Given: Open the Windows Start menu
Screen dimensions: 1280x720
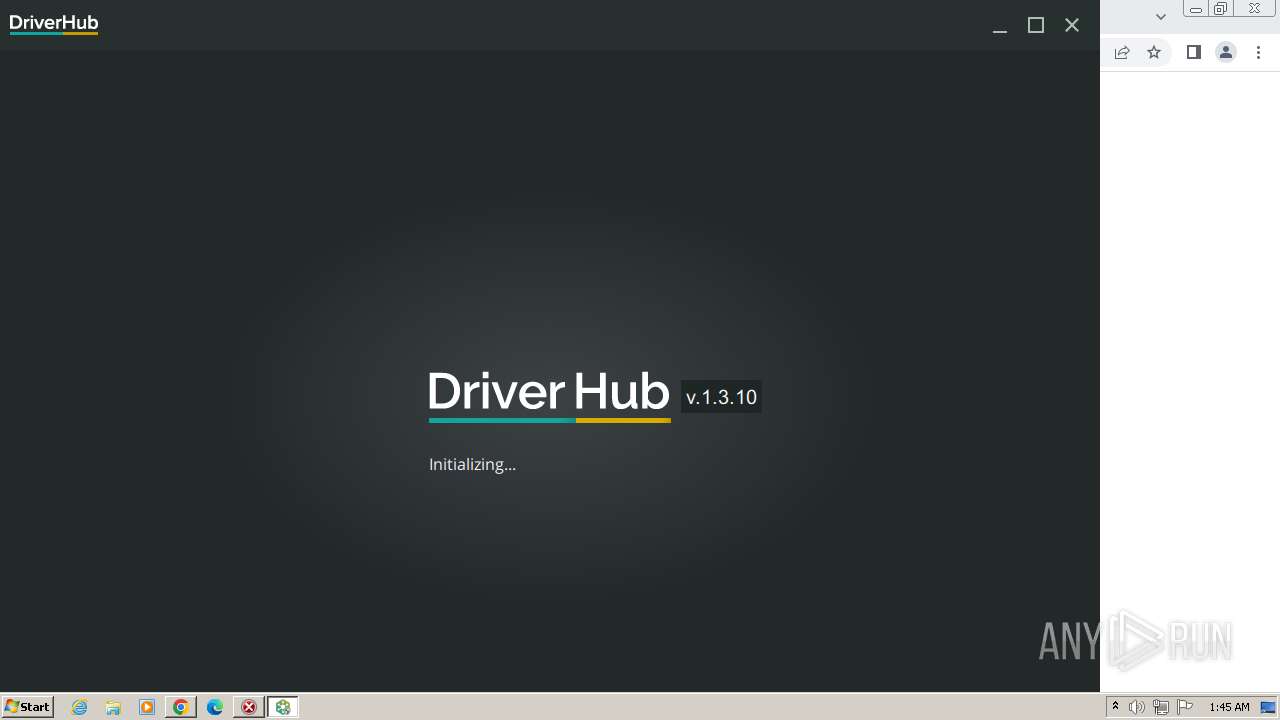Looking at the screenshot, I should pyautogui.click(x=28, y=707).
